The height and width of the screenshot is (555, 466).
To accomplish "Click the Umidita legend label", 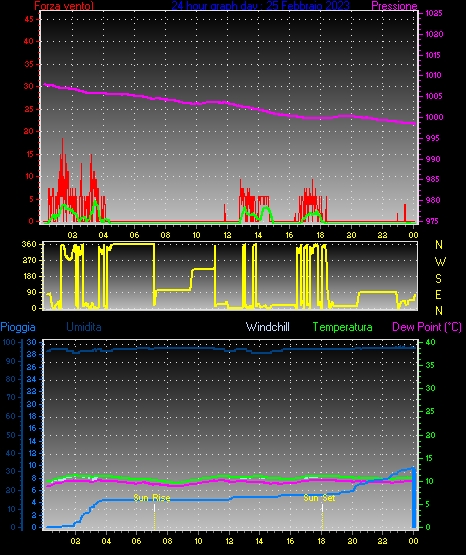I will pyautogui.click(x=84, y=327).
